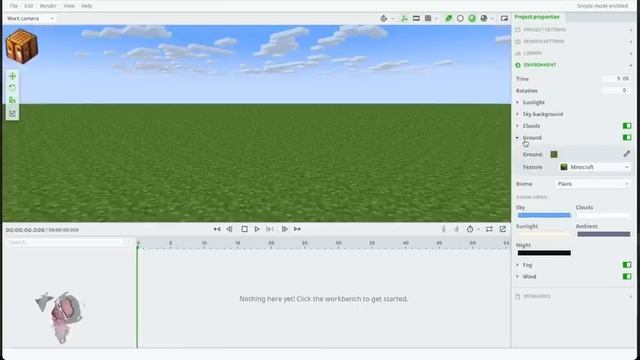
Task: Open the Biome Plains dropdown
Action: [593, 184]
